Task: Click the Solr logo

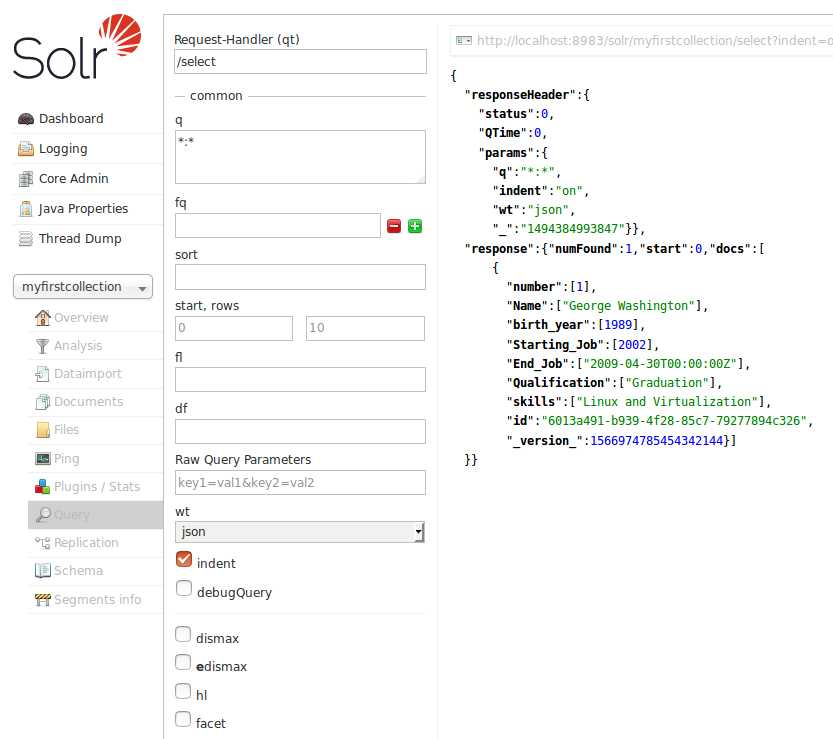Action: click(78, 47)
